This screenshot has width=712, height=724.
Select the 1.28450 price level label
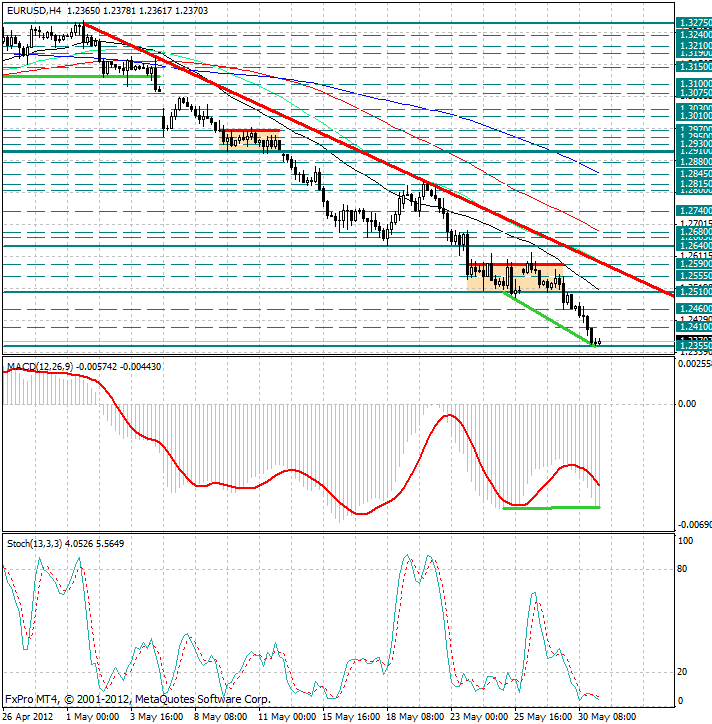click(694, 174)
